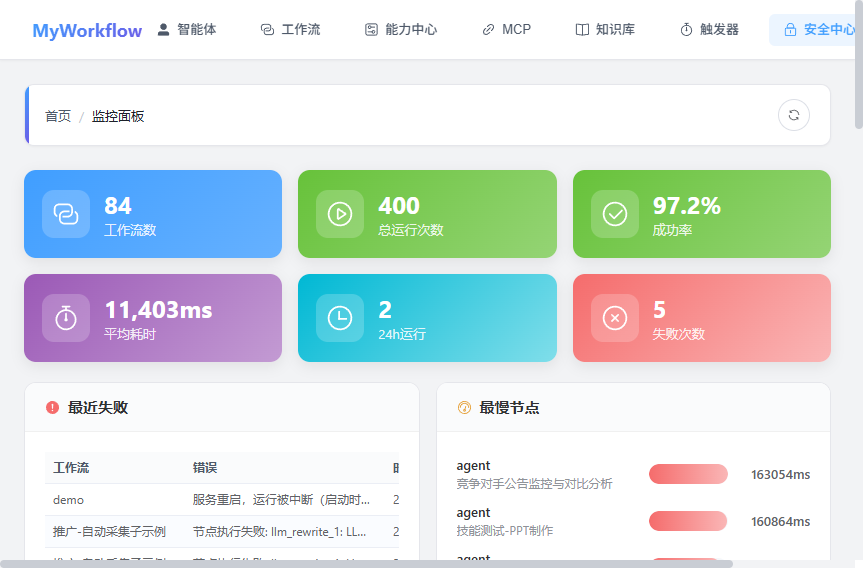Click the MyWorkflow logo
863x568 pixels.
pos(87,30)
